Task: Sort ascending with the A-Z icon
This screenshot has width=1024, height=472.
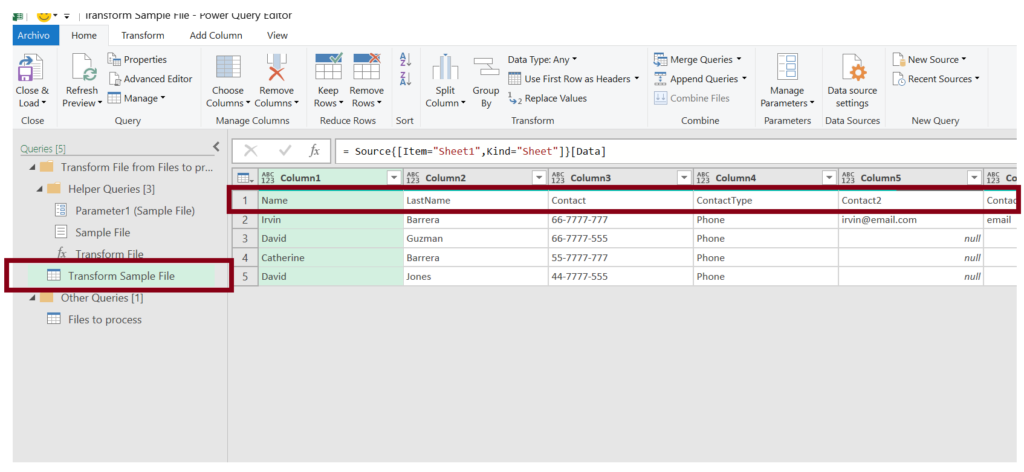Action: (x=405, y=59)
